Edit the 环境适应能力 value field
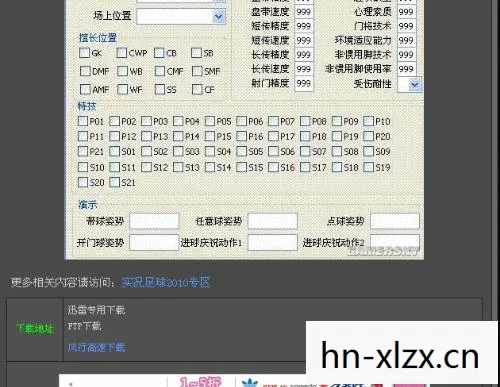 pyautogui.click(x=406, y=40)
